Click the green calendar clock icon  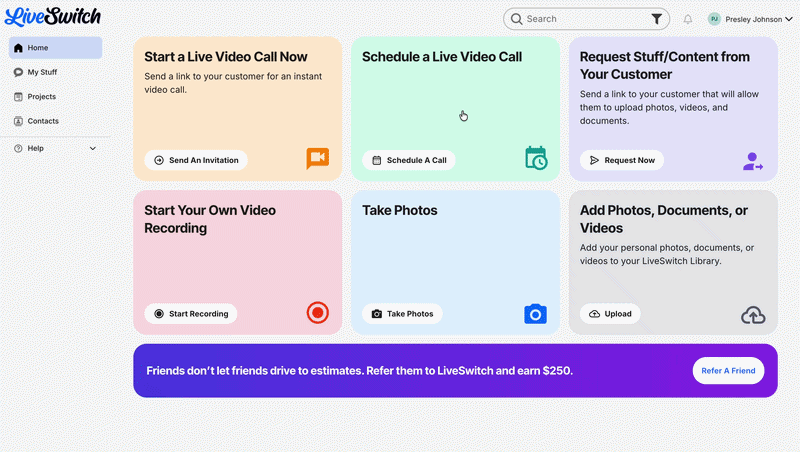tap(536, 158)
